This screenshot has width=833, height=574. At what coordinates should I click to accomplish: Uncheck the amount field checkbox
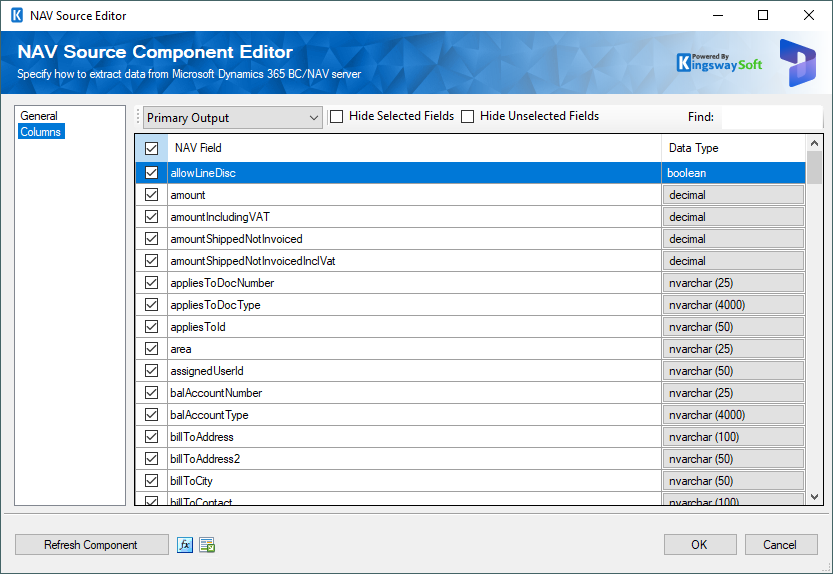coord(151,195)
